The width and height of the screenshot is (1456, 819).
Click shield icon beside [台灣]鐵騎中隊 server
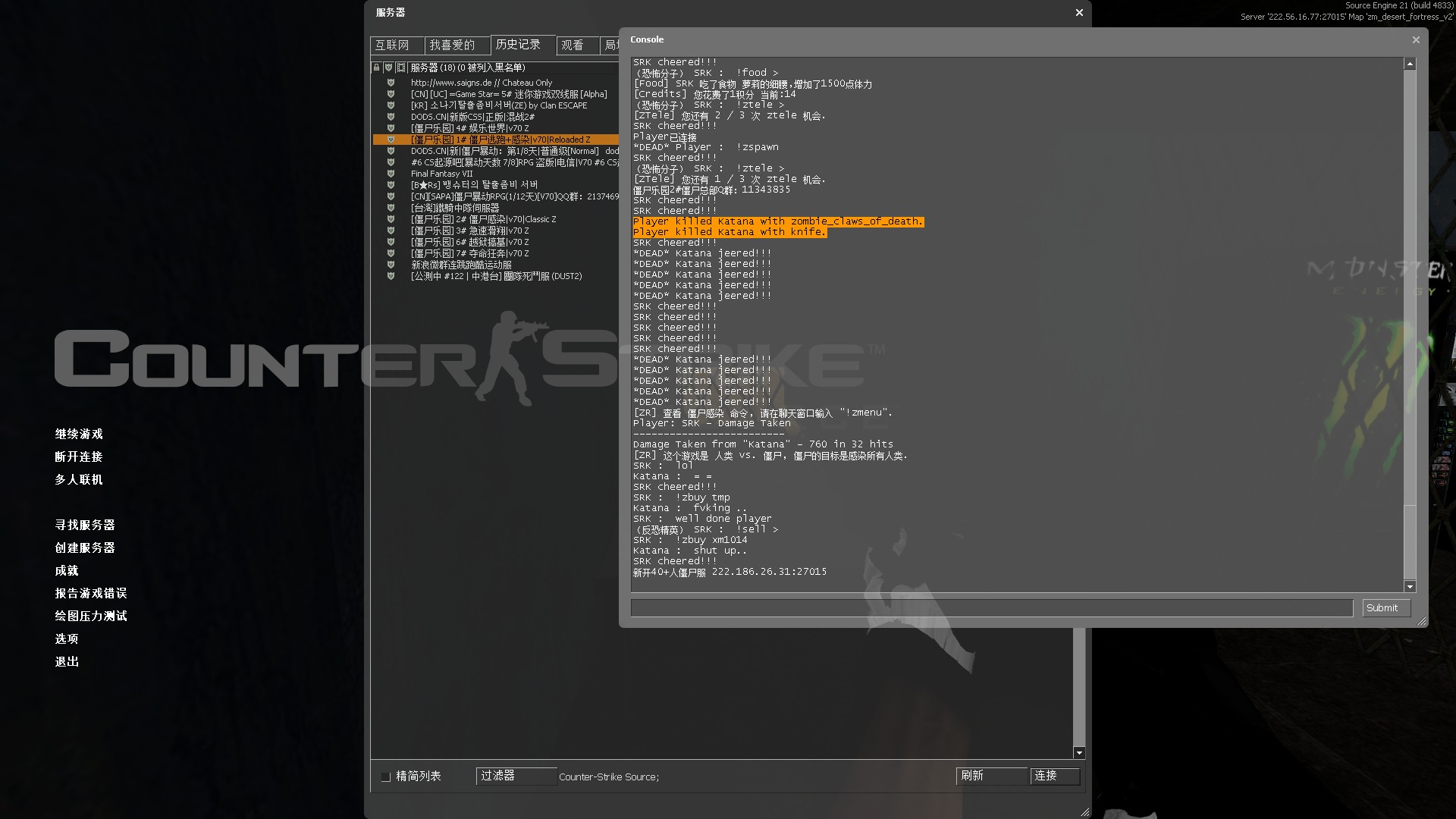(391, 208)
